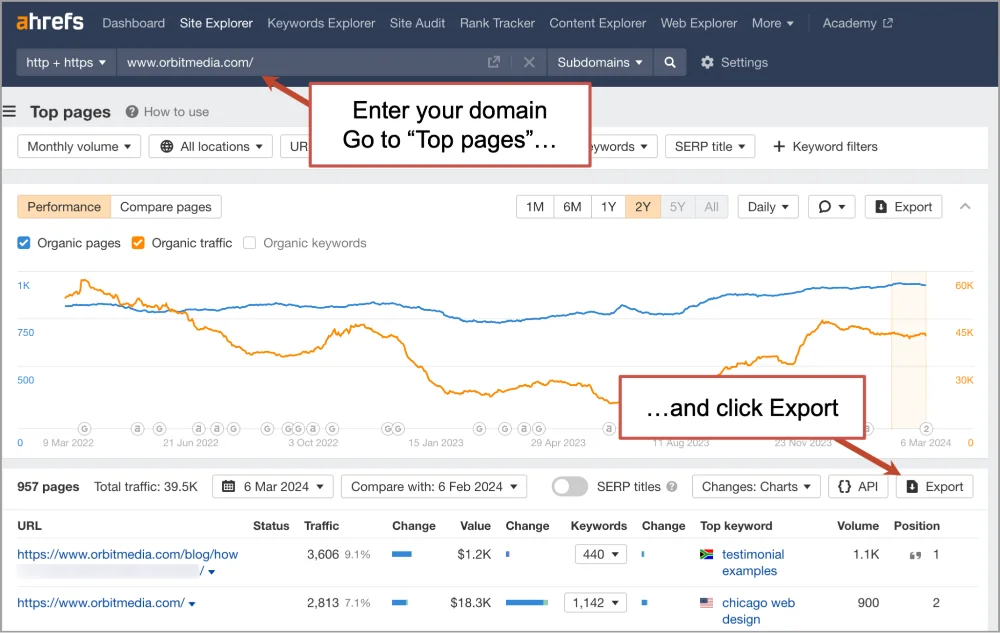Open the hamburger sidebar menu
This screenshot has width=1000, height=633.
pos(9,112)
